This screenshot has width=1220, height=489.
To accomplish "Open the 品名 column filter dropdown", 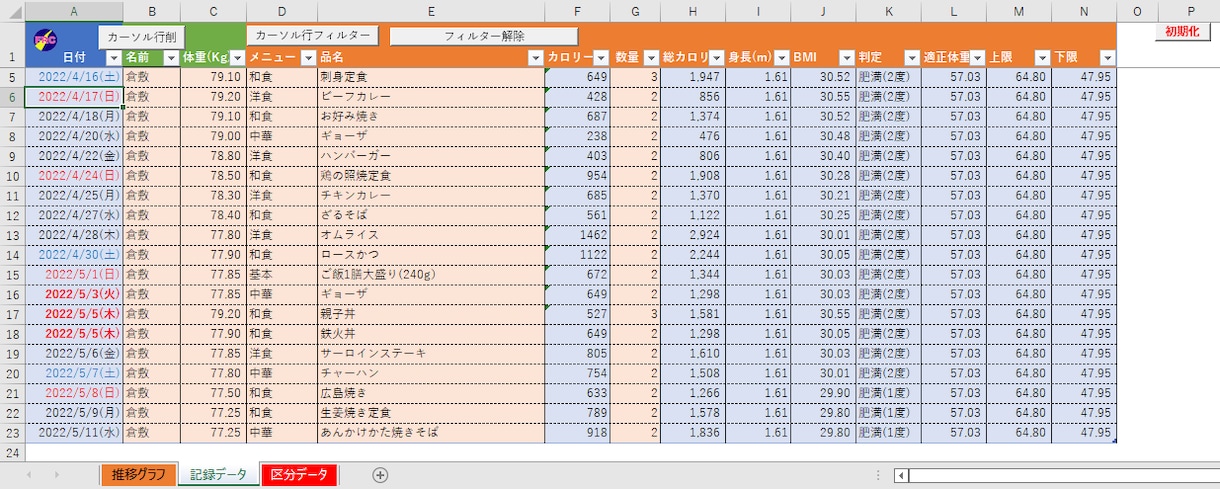I will pos(535,58).
